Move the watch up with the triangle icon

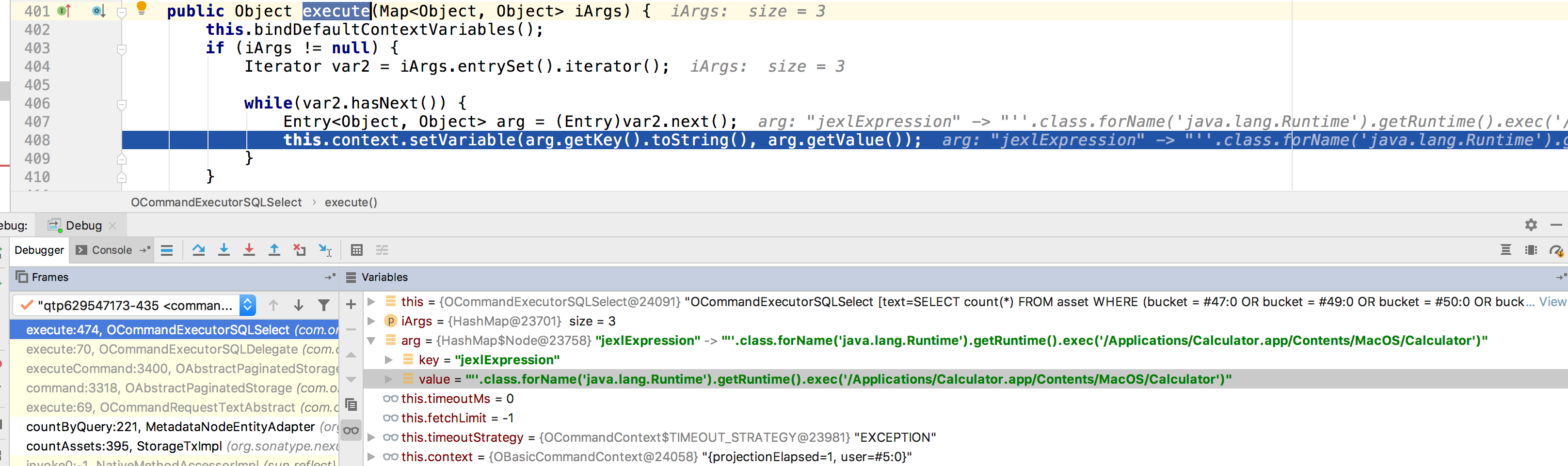[x=351, y=355]
